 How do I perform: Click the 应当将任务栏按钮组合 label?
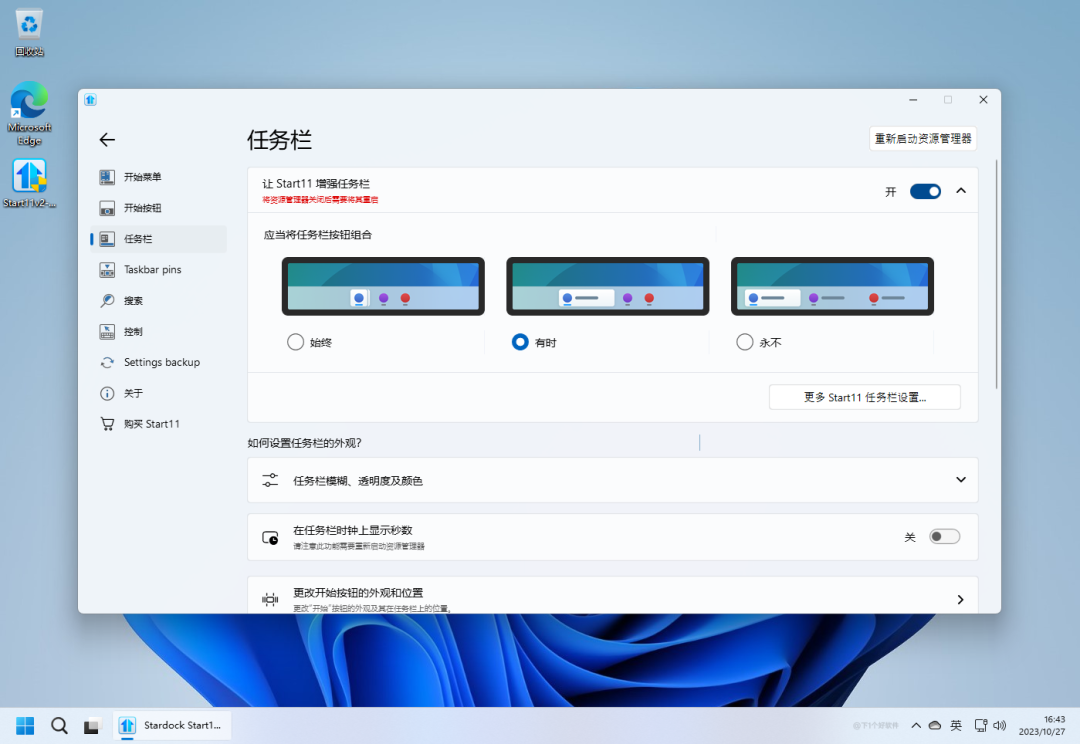pos(318,235)
